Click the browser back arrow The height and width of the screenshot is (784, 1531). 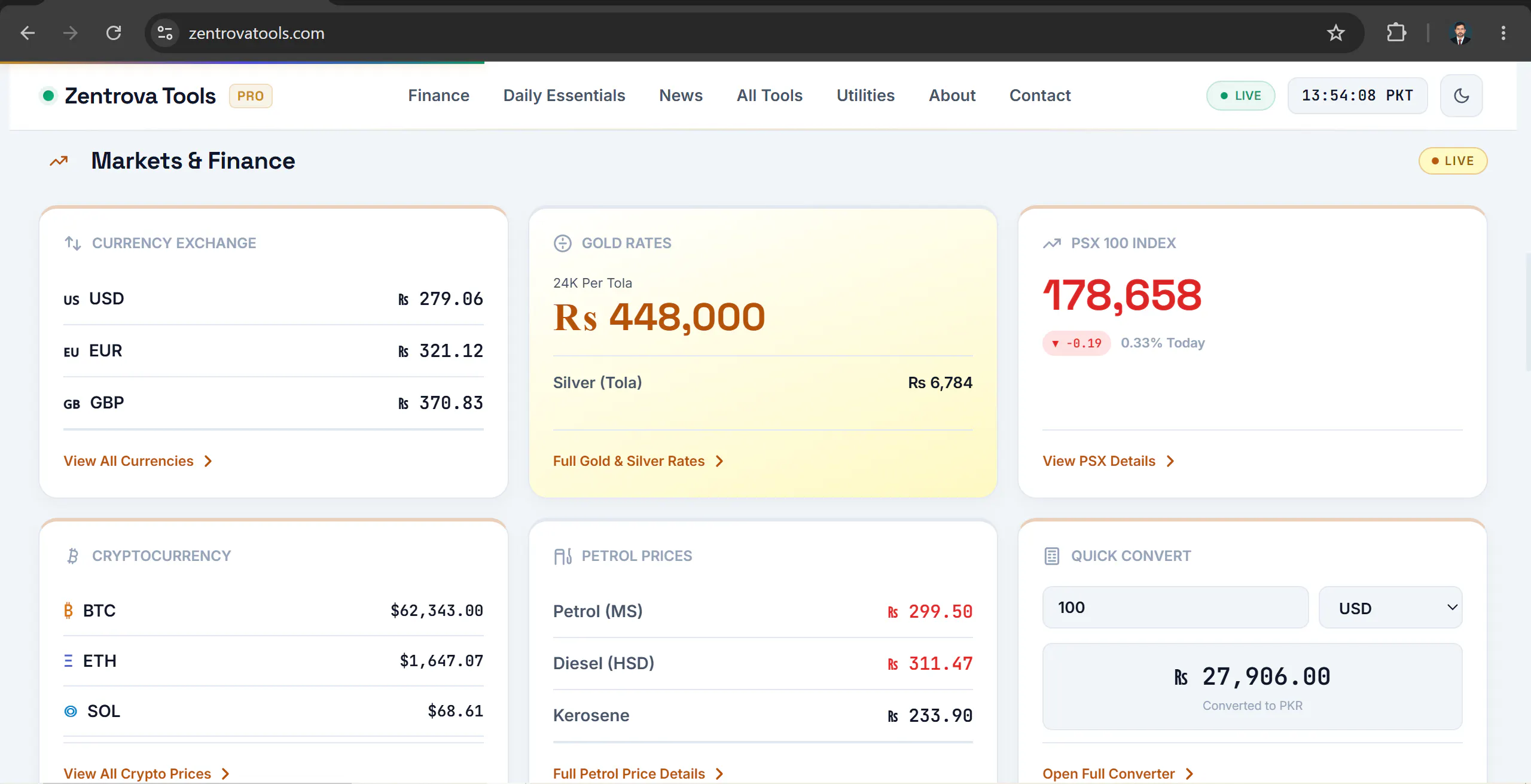[x=28, y=33]
